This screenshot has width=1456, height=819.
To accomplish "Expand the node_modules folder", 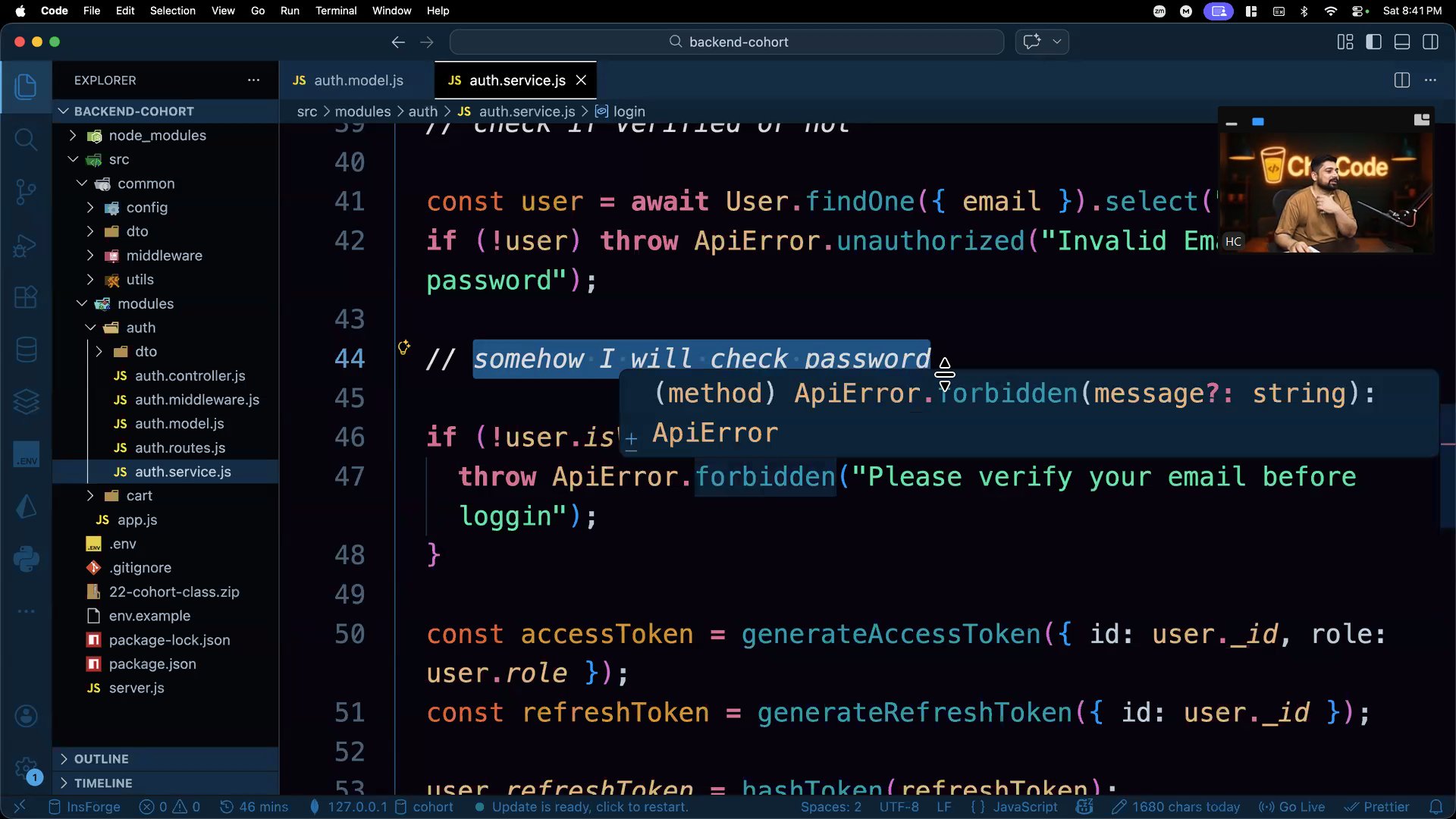I will coord(157,136).
